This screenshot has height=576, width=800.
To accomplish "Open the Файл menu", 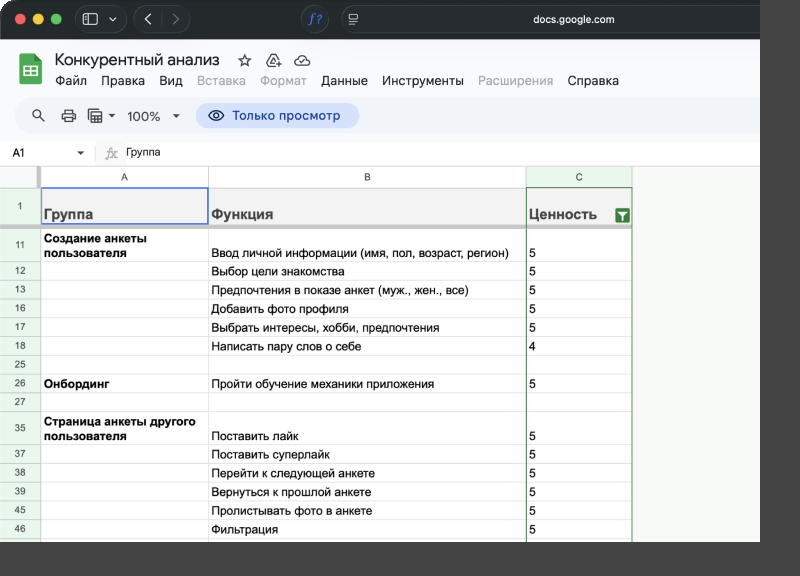I will coord(71,81).
